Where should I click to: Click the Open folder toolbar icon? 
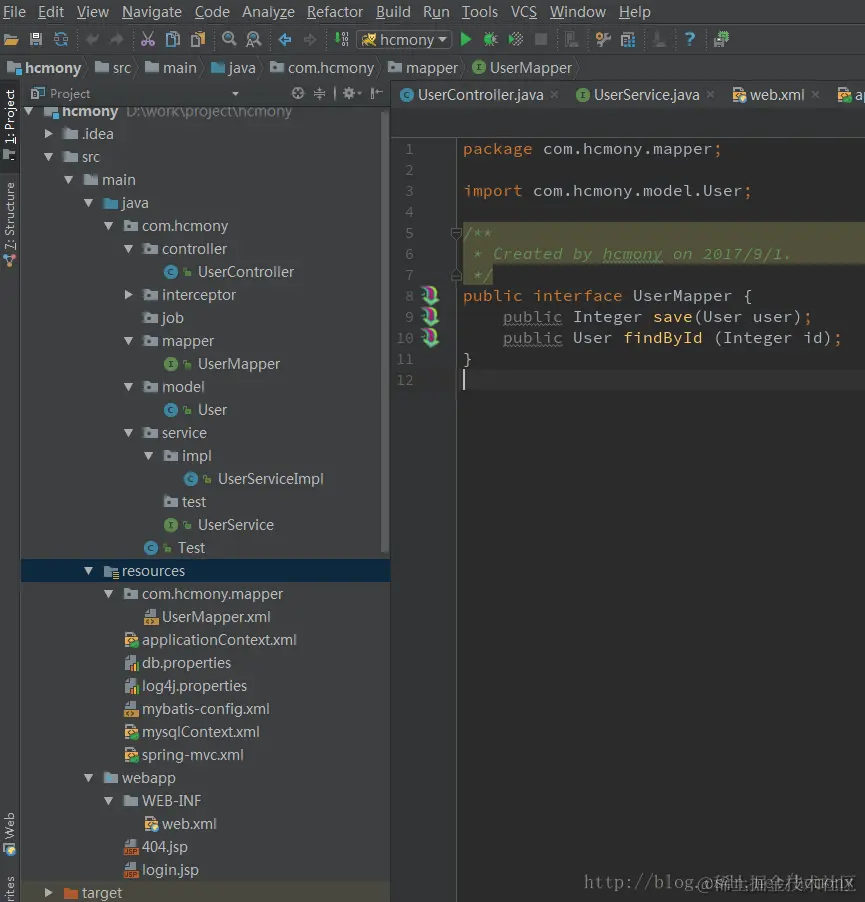point(11,40)
